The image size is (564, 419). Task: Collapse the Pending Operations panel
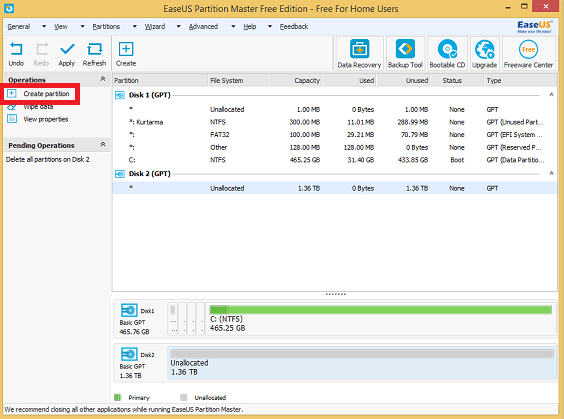click(x=103, y=145)
